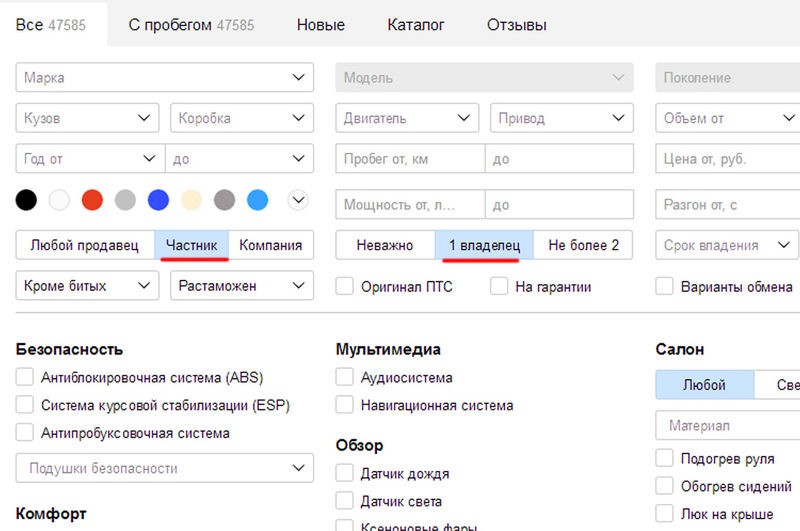The image size is (800, 531).
Task: Select the Компания seller button
Action: point(270,246)
